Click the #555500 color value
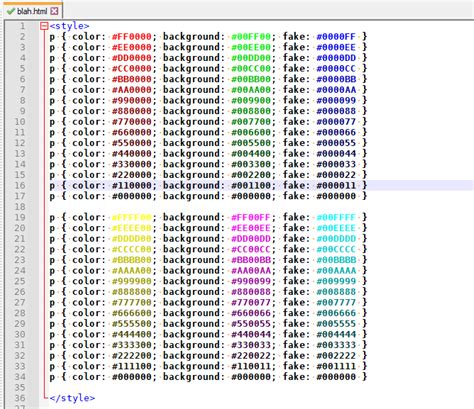The image size is (474, 409). click(132, 324)
